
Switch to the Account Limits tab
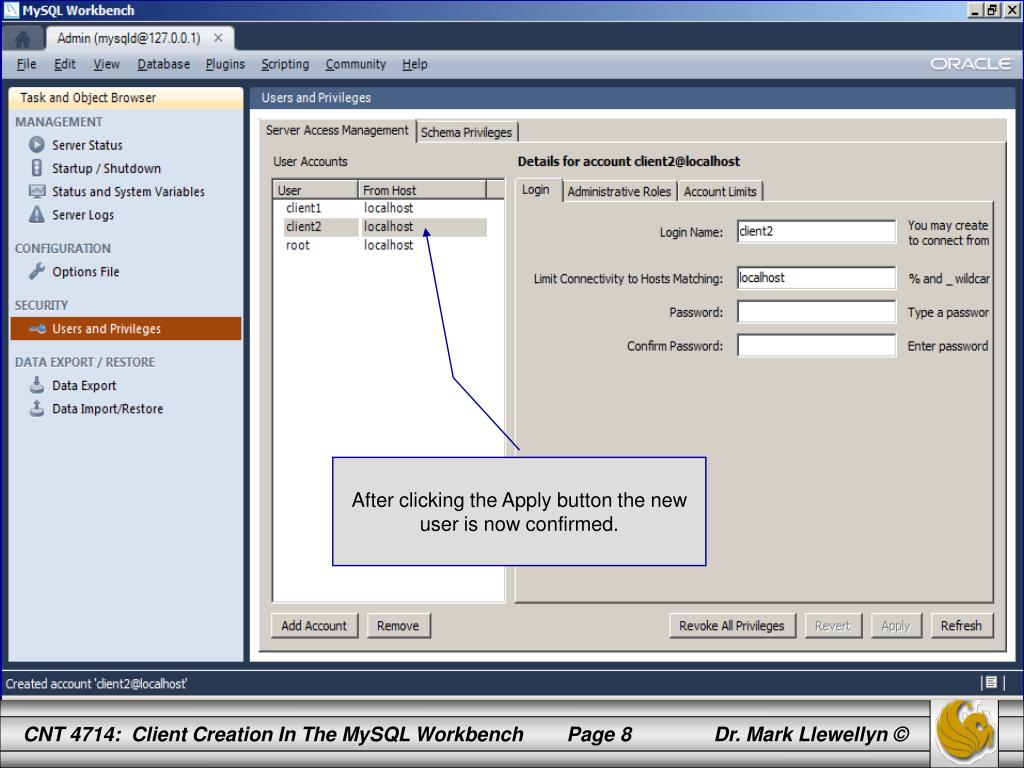(720, 191)
